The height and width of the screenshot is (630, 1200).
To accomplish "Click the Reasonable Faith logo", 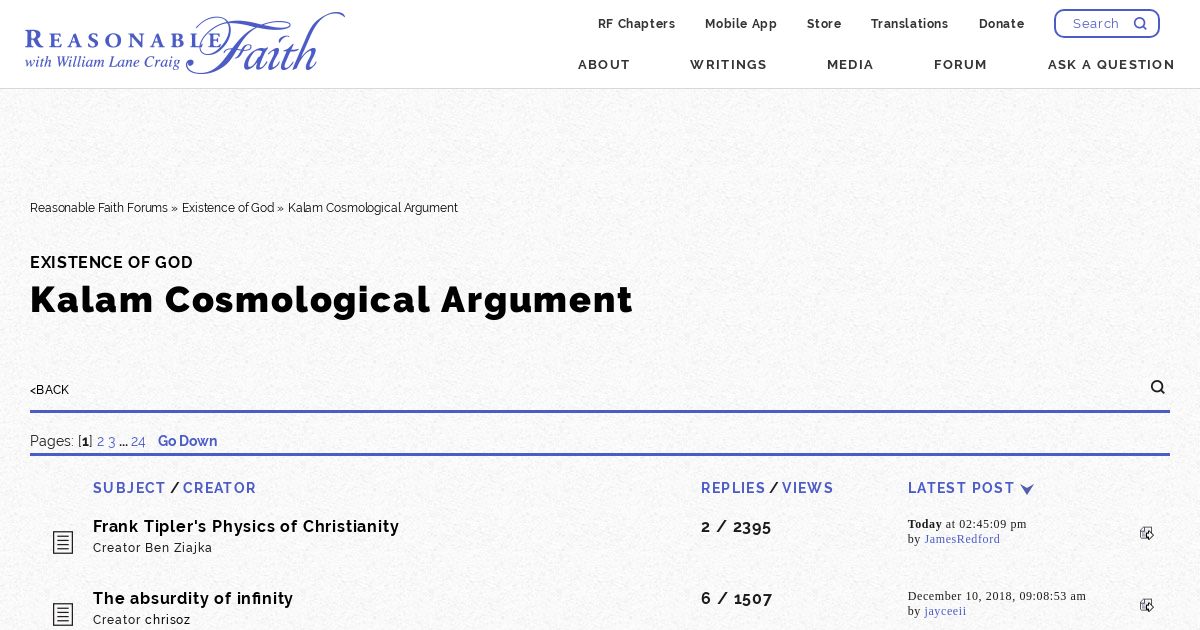I will (185, 44).
